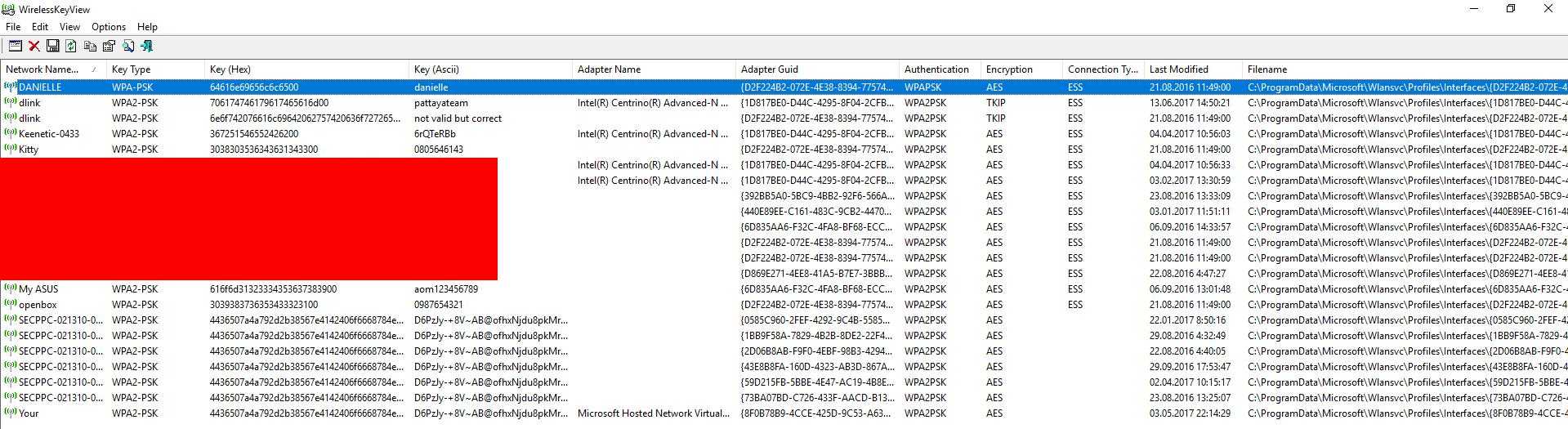
Task: Click the floppy disk save icon
Action: pyautogui.click(x=52, y=47)
